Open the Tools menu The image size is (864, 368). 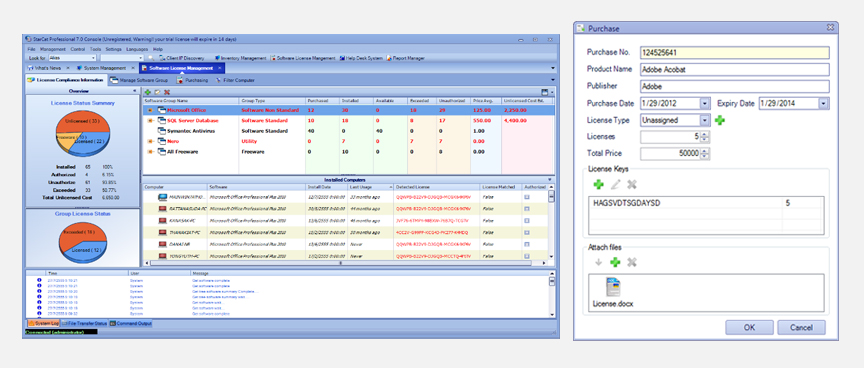pyautogui.click(x=95, y=49)
